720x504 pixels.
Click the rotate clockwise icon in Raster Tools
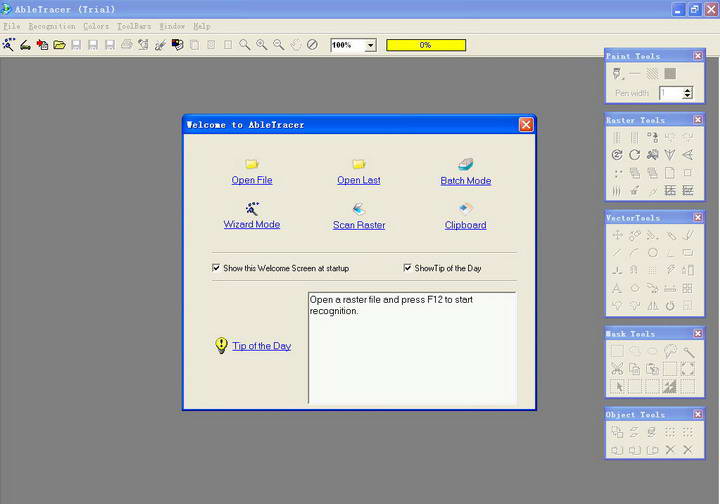(x=635, y=155)
